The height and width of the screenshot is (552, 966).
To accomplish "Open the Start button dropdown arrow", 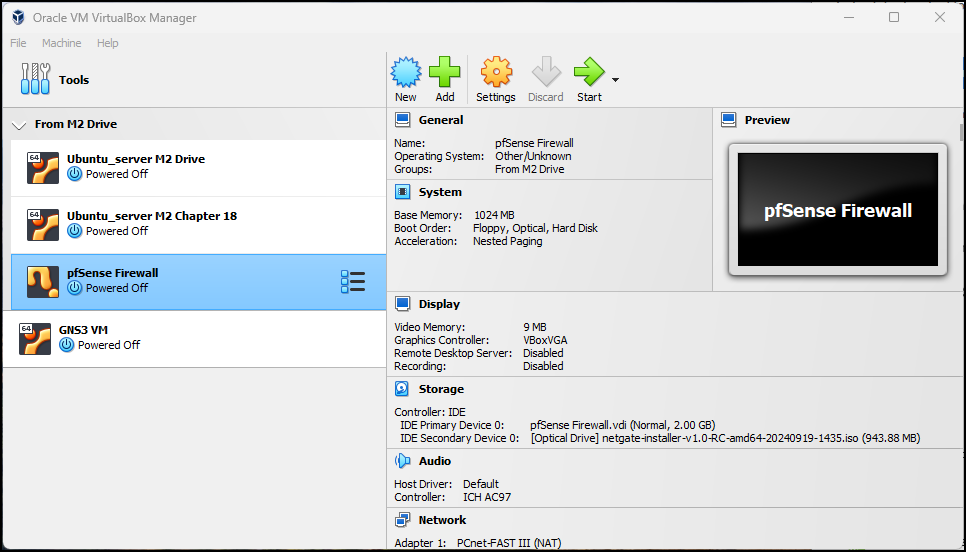I will pyautogui.click(x=615, y=80).
